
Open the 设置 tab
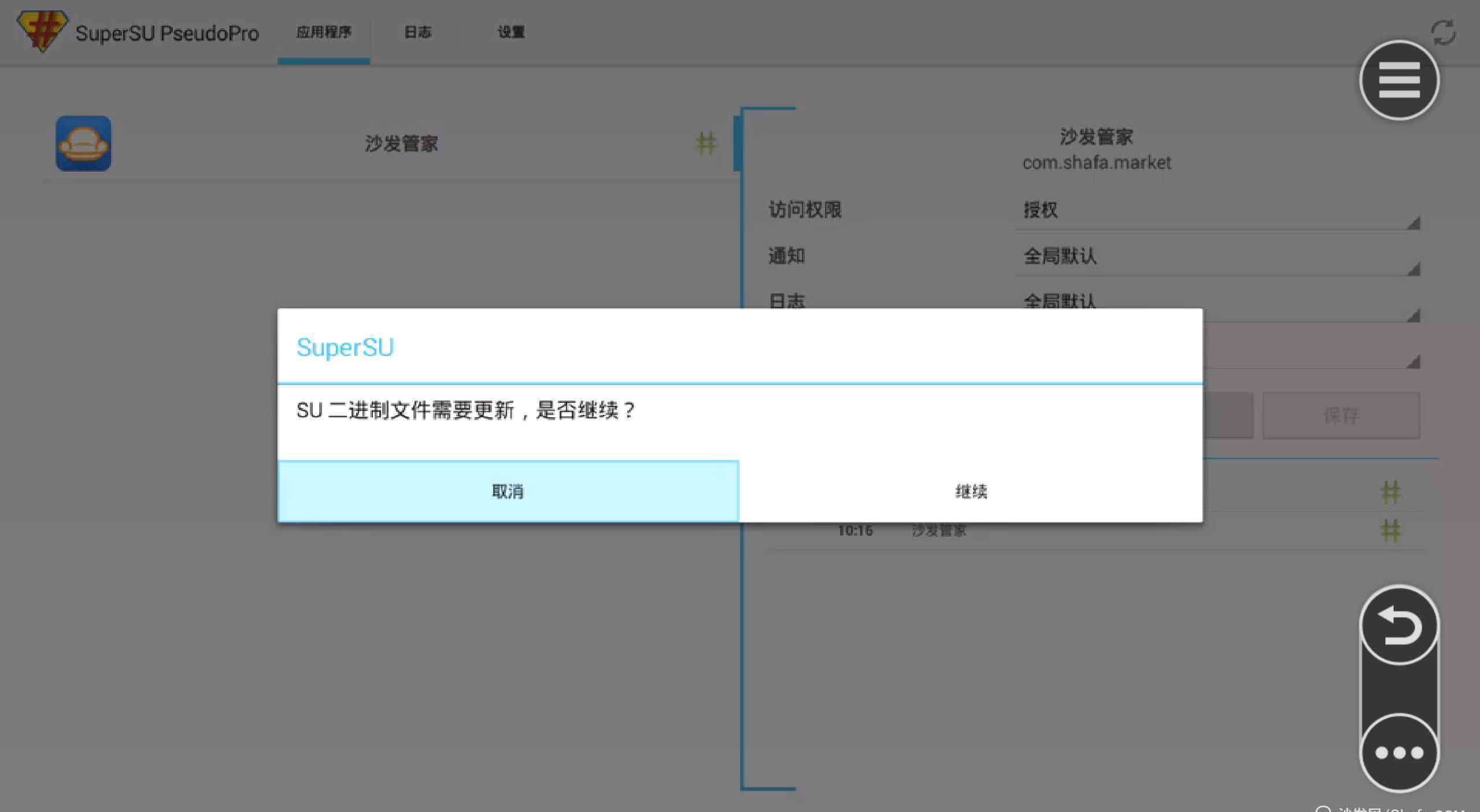(511, 32)
